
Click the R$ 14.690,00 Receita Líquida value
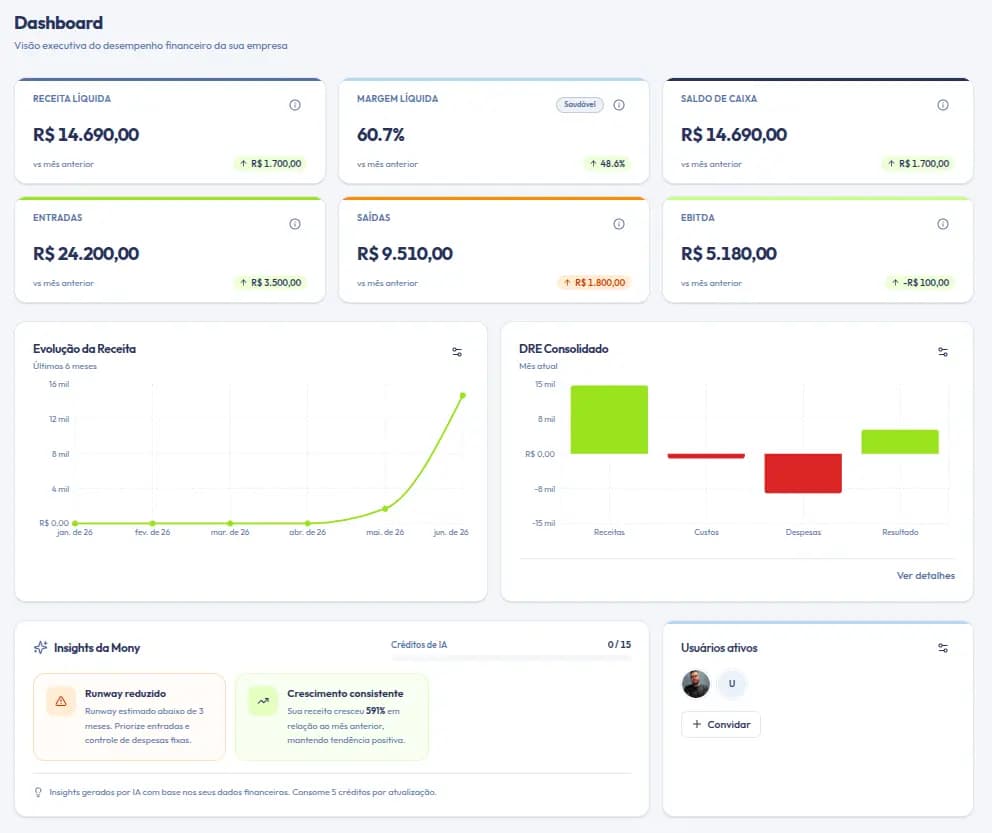(x=86, y=135)
